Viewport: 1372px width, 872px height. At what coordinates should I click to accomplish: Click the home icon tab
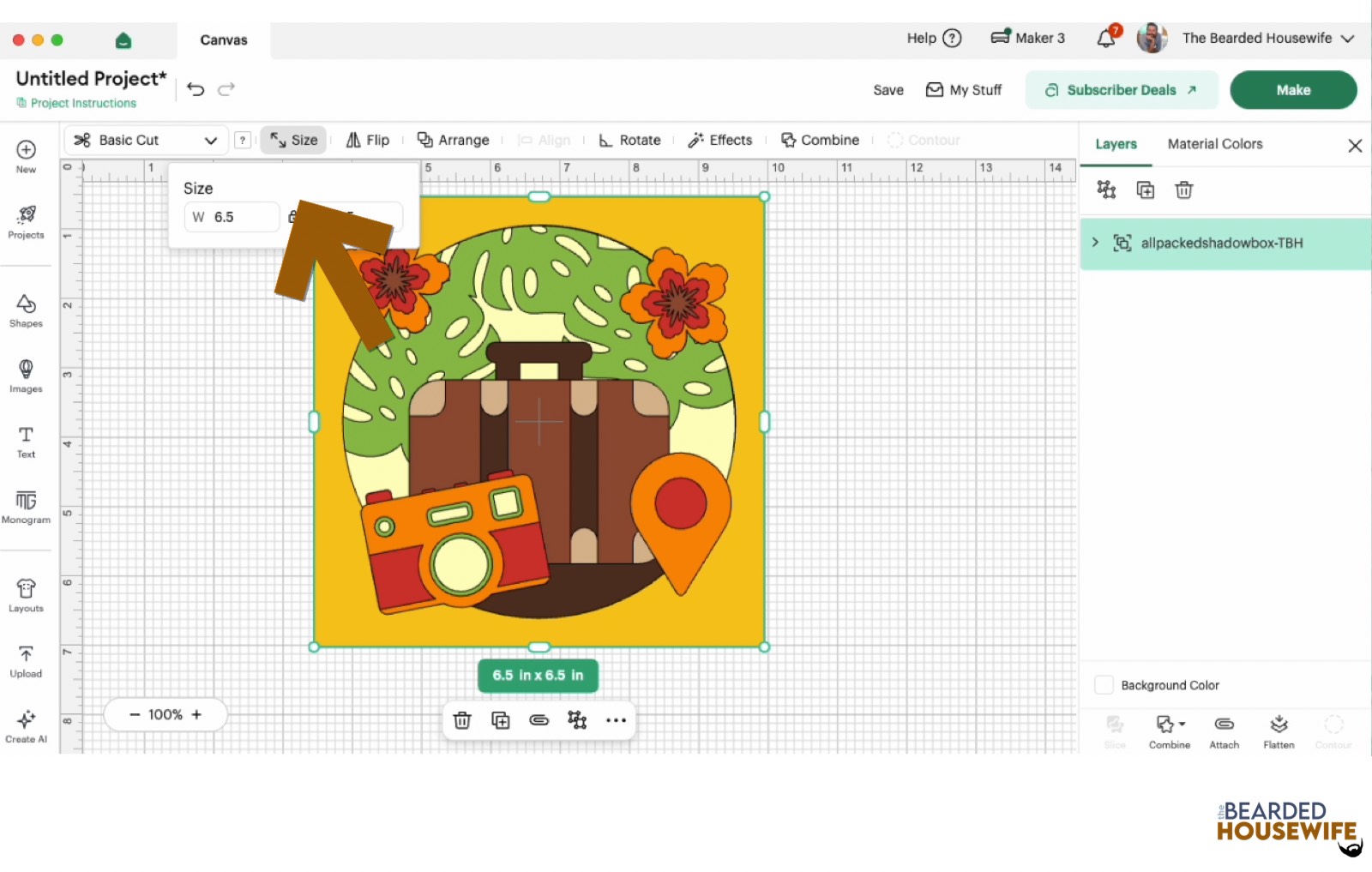[123, 40]
